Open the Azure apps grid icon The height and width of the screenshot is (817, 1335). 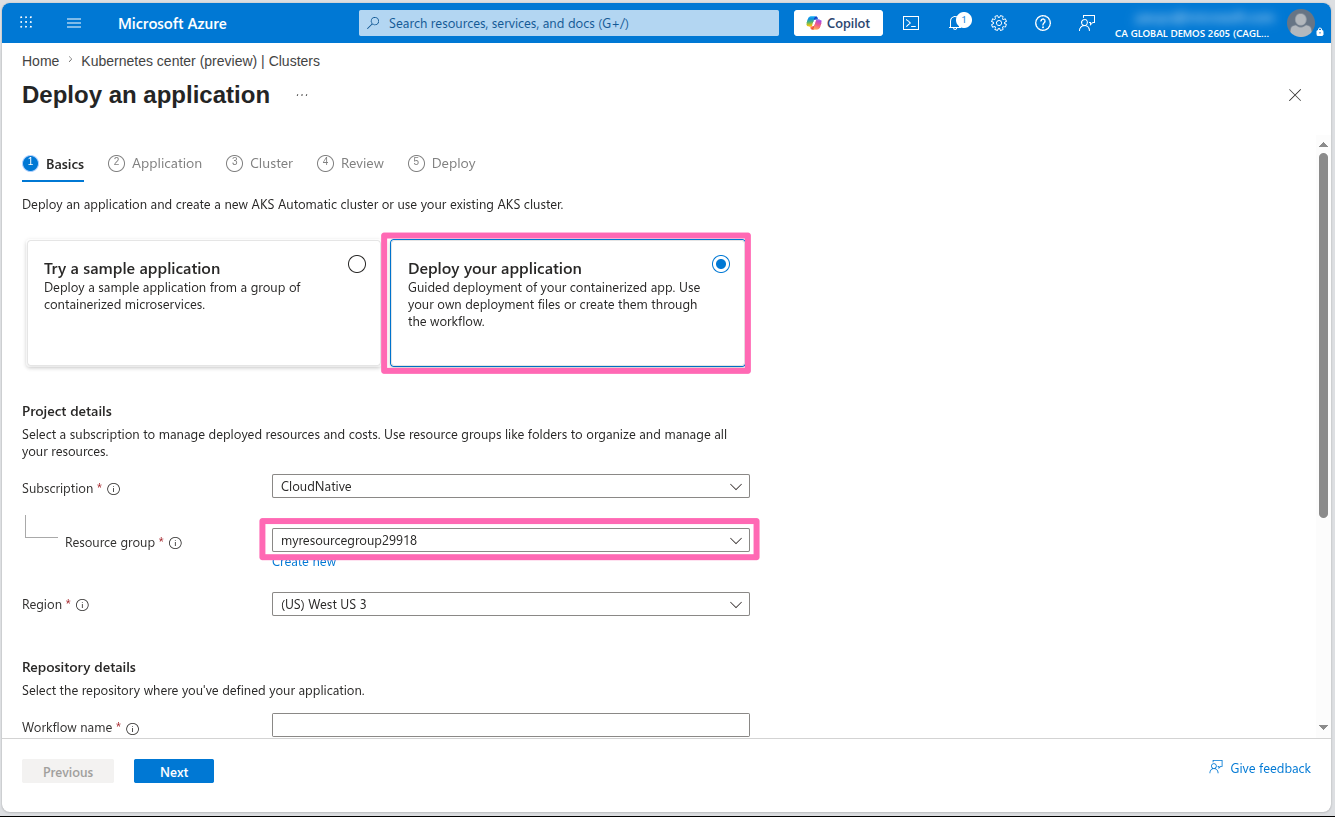pos(26,23)
